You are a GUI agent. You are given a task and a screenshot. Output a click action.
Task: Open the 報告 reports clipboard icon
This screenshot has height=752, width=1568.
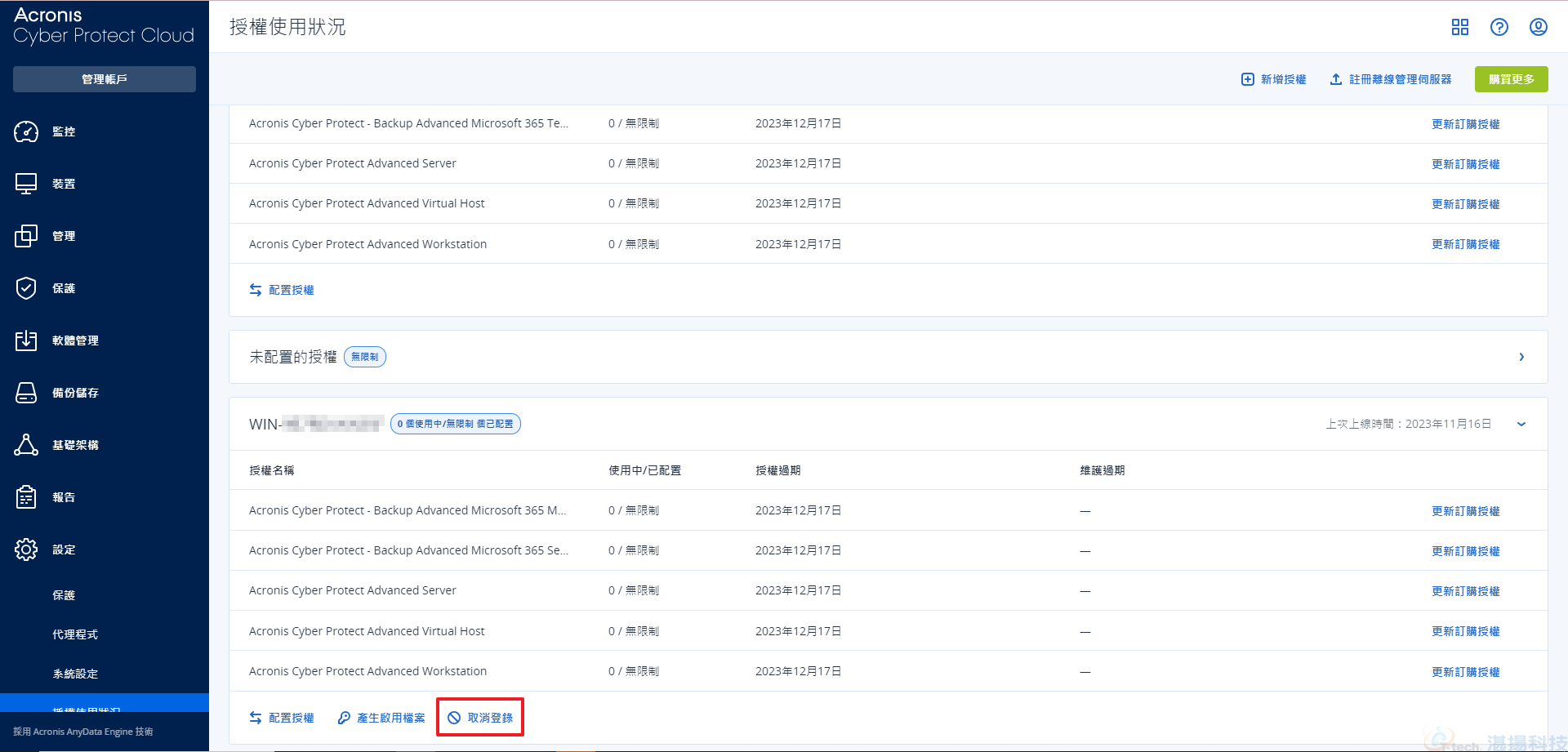pos(26,497)
